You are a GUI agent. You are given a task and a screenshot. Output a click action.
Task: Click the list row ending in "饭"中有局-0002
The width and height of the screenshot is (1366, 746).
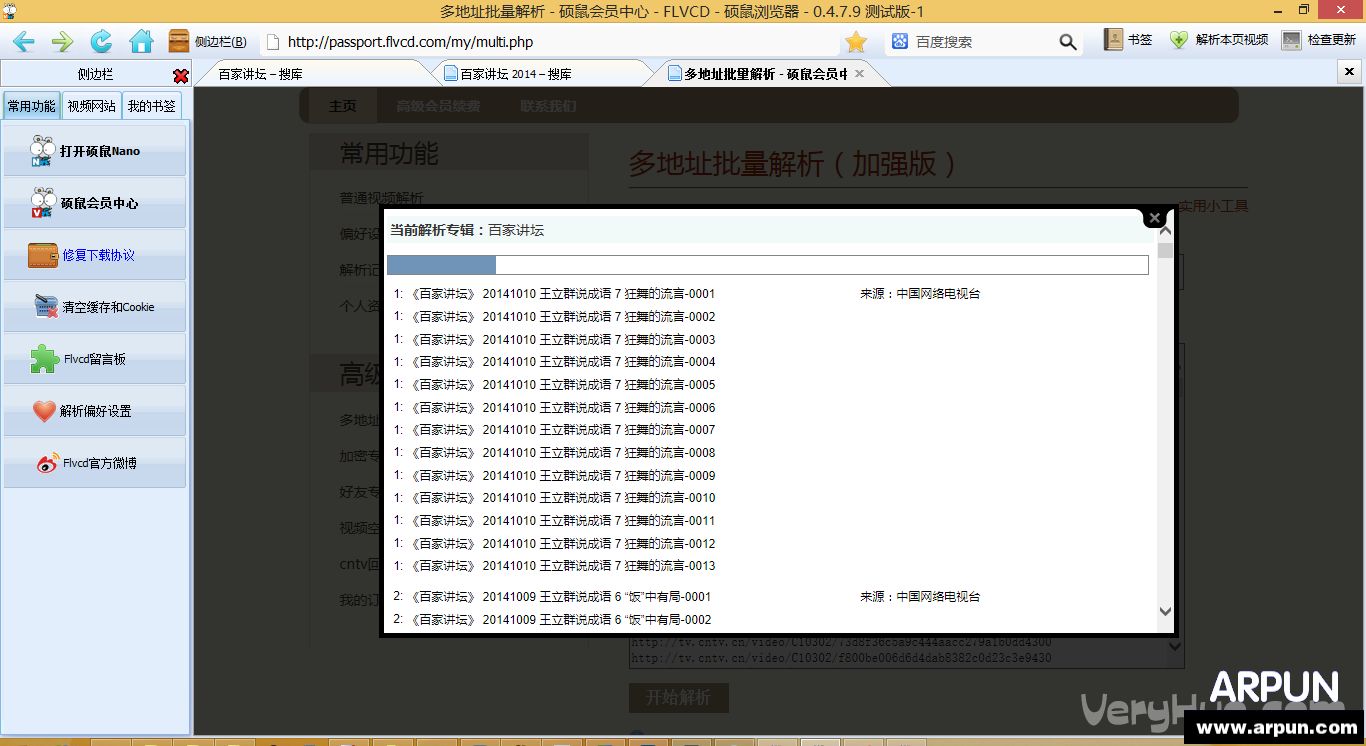[552, 620]
